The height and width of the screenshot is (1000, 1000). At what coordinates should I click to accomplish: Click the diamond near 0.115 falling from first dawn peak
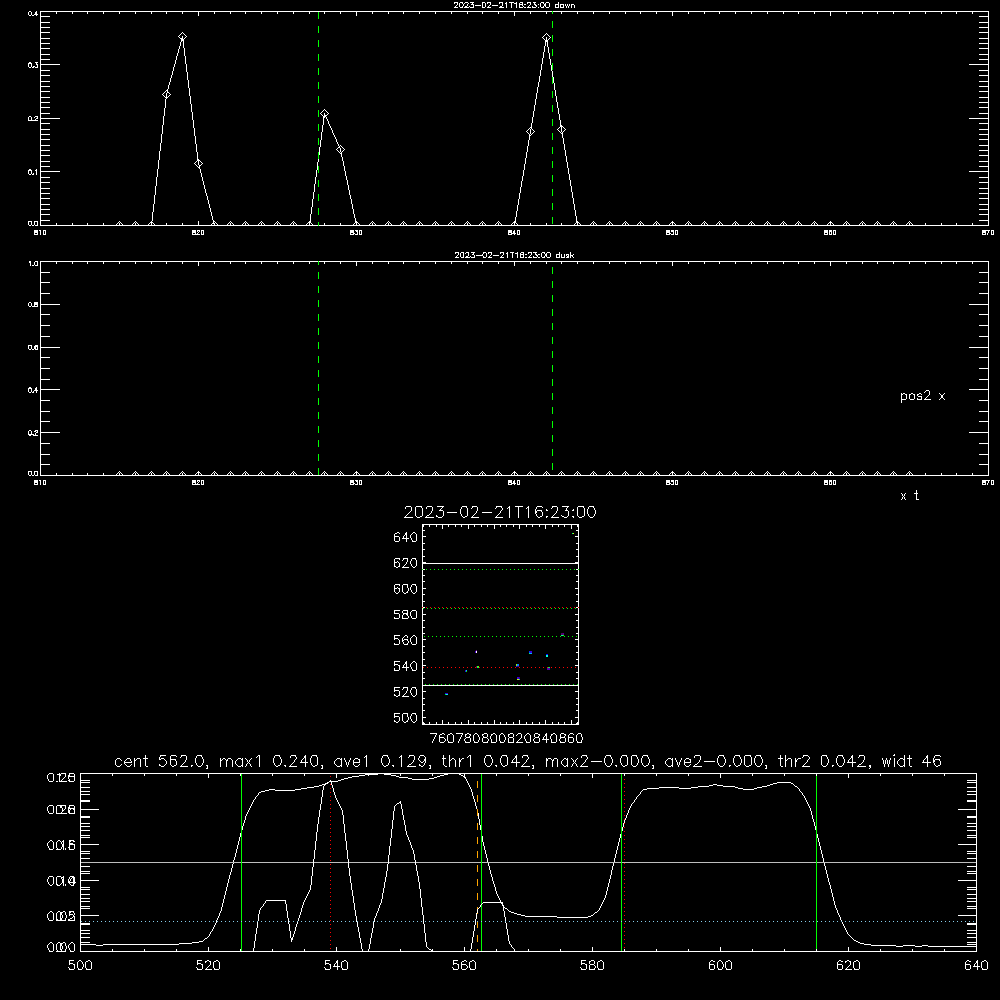198,164
